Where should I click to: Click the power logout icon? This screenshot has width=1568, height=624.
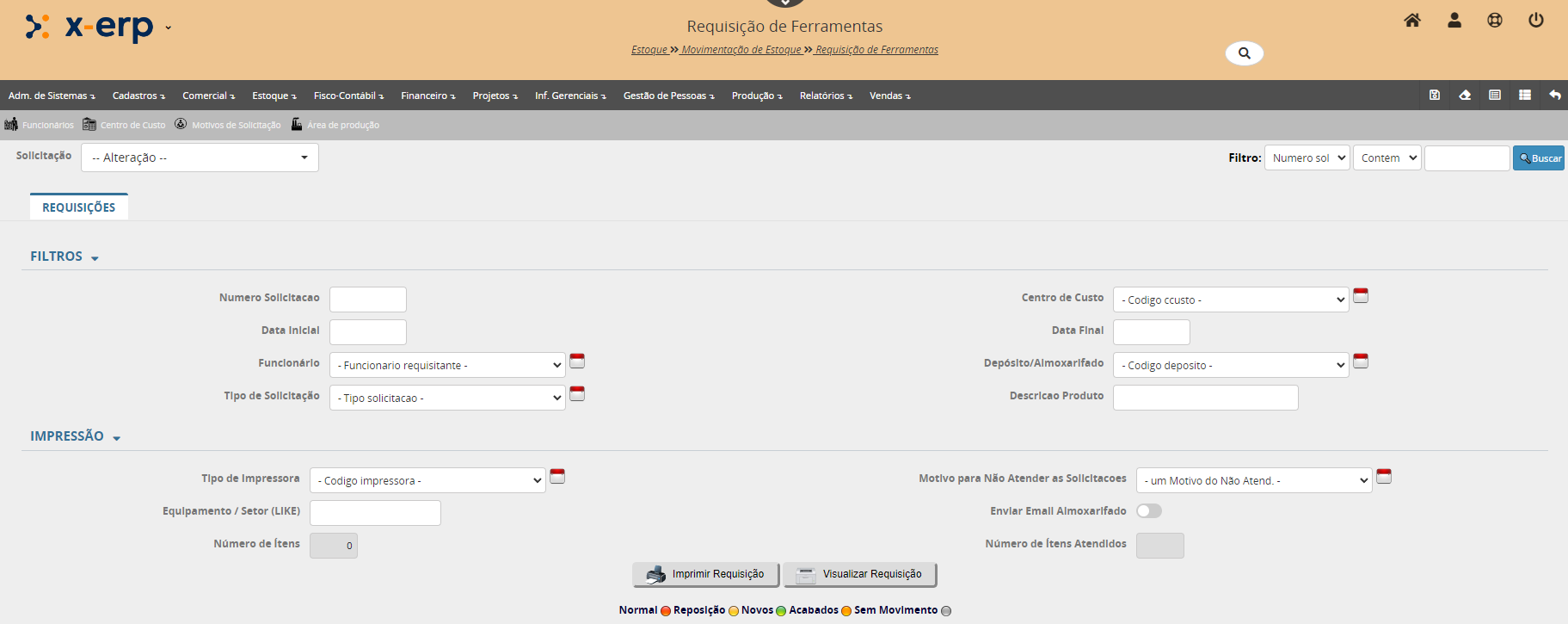(x=1535, y=21)
